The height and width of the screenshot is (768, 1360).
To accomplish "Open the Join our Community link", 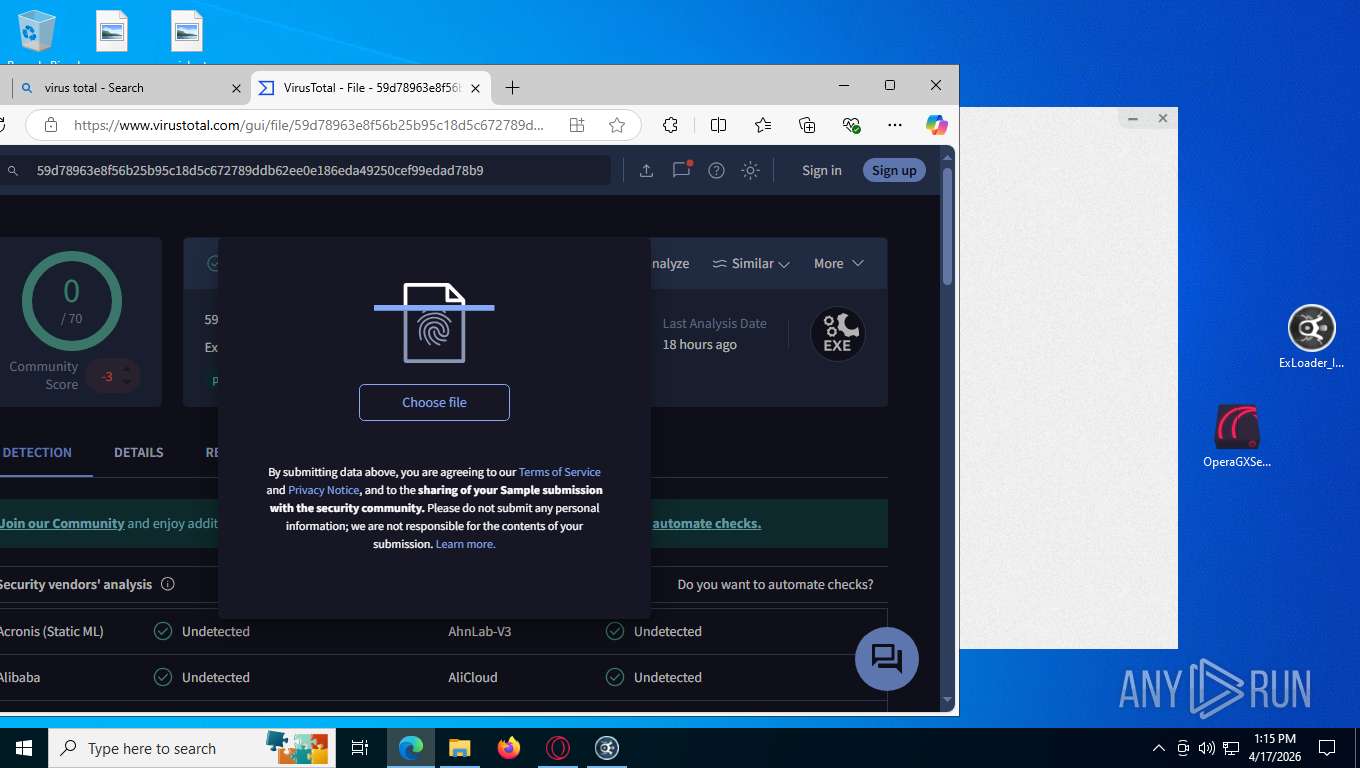I will click(62, 523).
